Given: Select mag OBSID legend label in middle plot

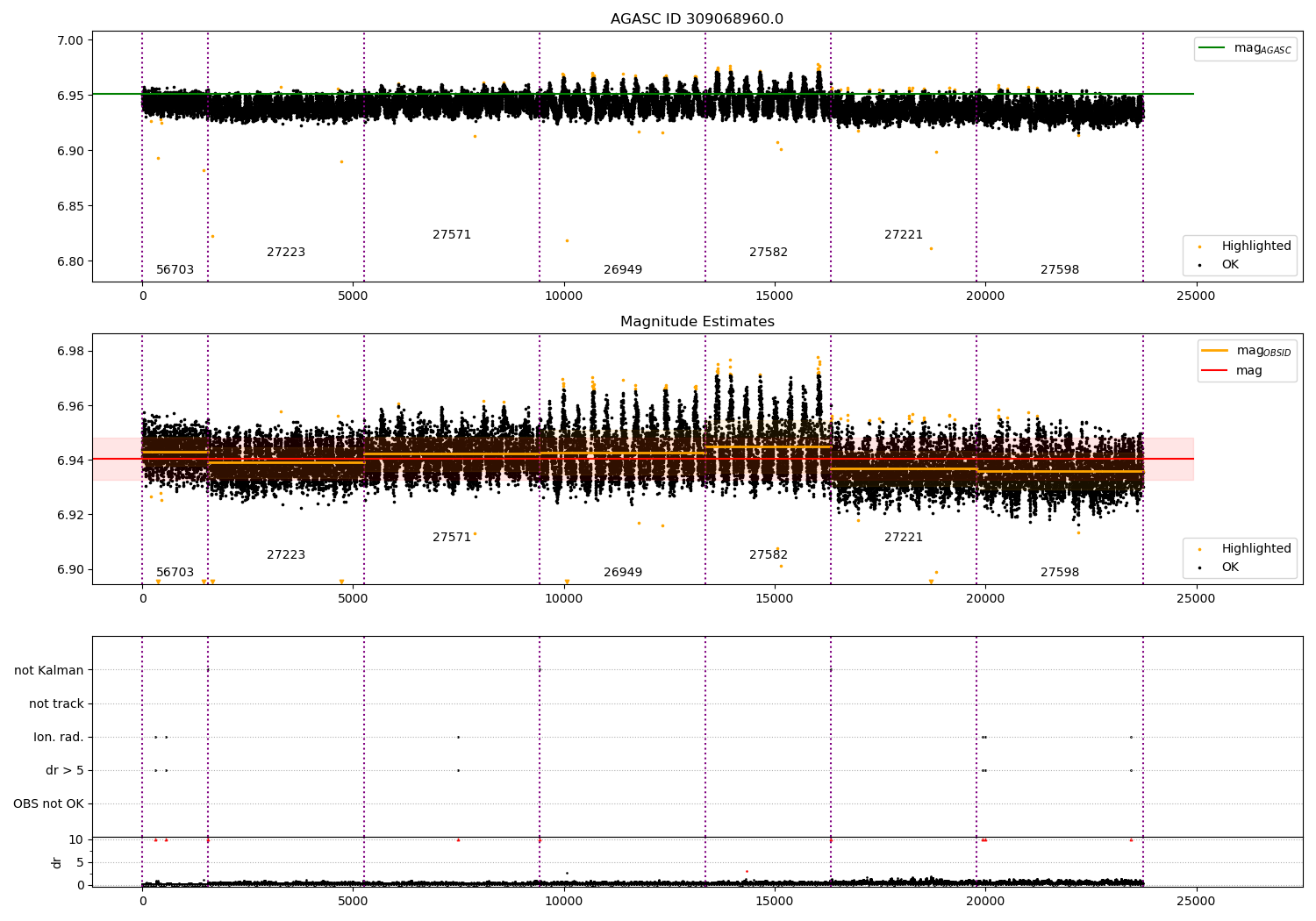Looking at the screenshot, I should 1263,351.
